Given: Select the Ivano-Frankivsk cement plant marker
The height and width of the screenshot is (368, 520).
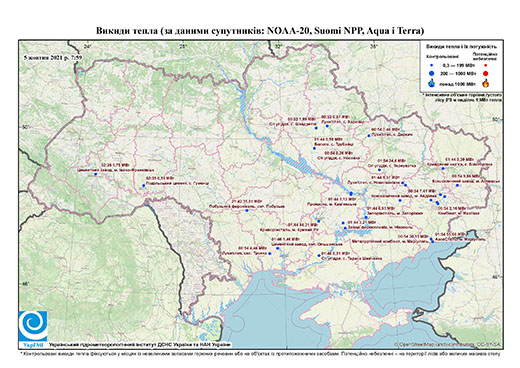Looking at the screenshot, I should tap(95, 174).
